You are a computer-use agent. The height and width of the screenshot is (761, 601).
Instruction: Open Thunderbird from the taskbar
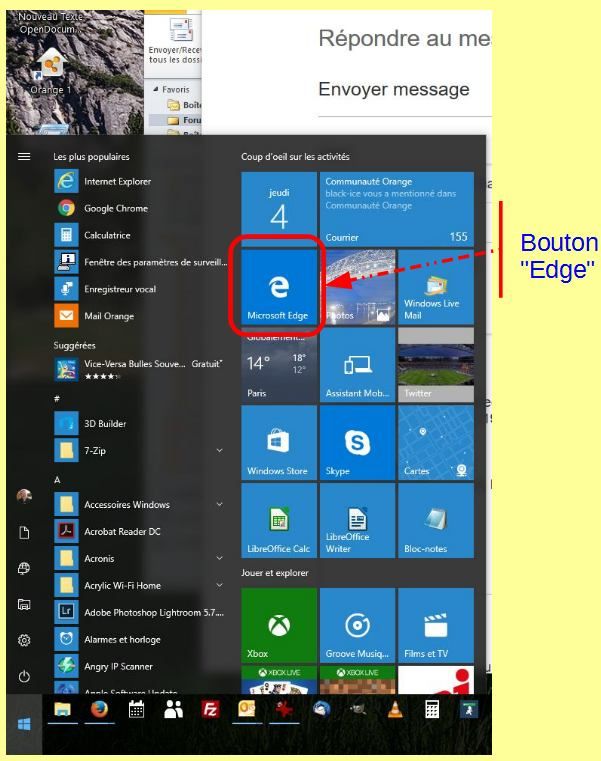[321, 710]
